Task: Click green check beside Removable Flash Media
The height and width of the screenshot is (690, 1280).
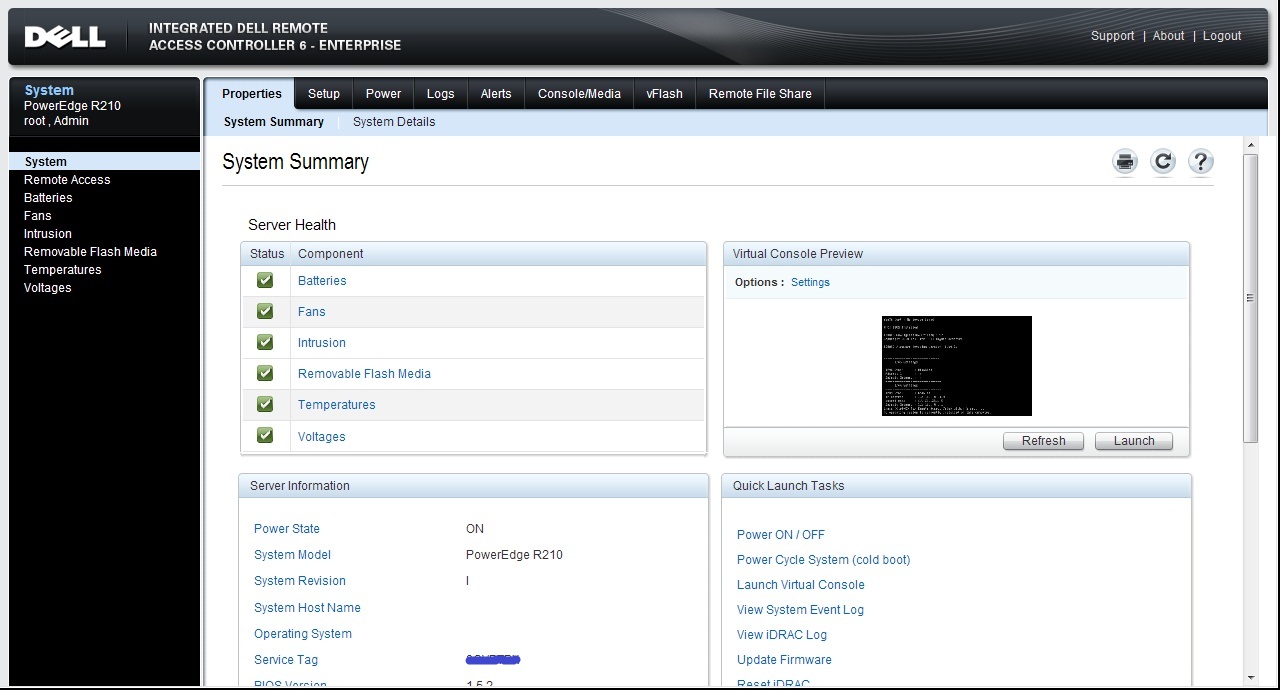Action: [x=265, y=373]
